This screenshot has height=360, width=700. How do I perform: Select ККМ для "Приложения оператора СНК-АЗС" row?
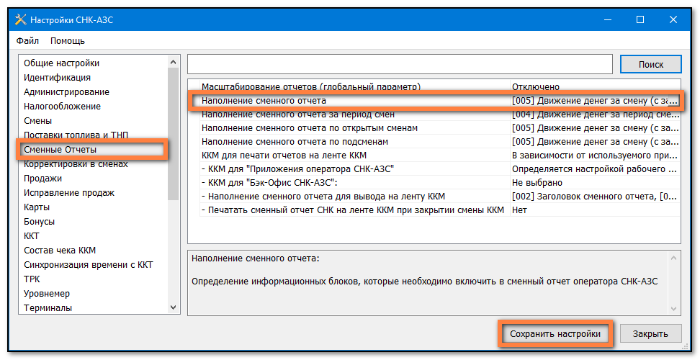coord(440,169)
